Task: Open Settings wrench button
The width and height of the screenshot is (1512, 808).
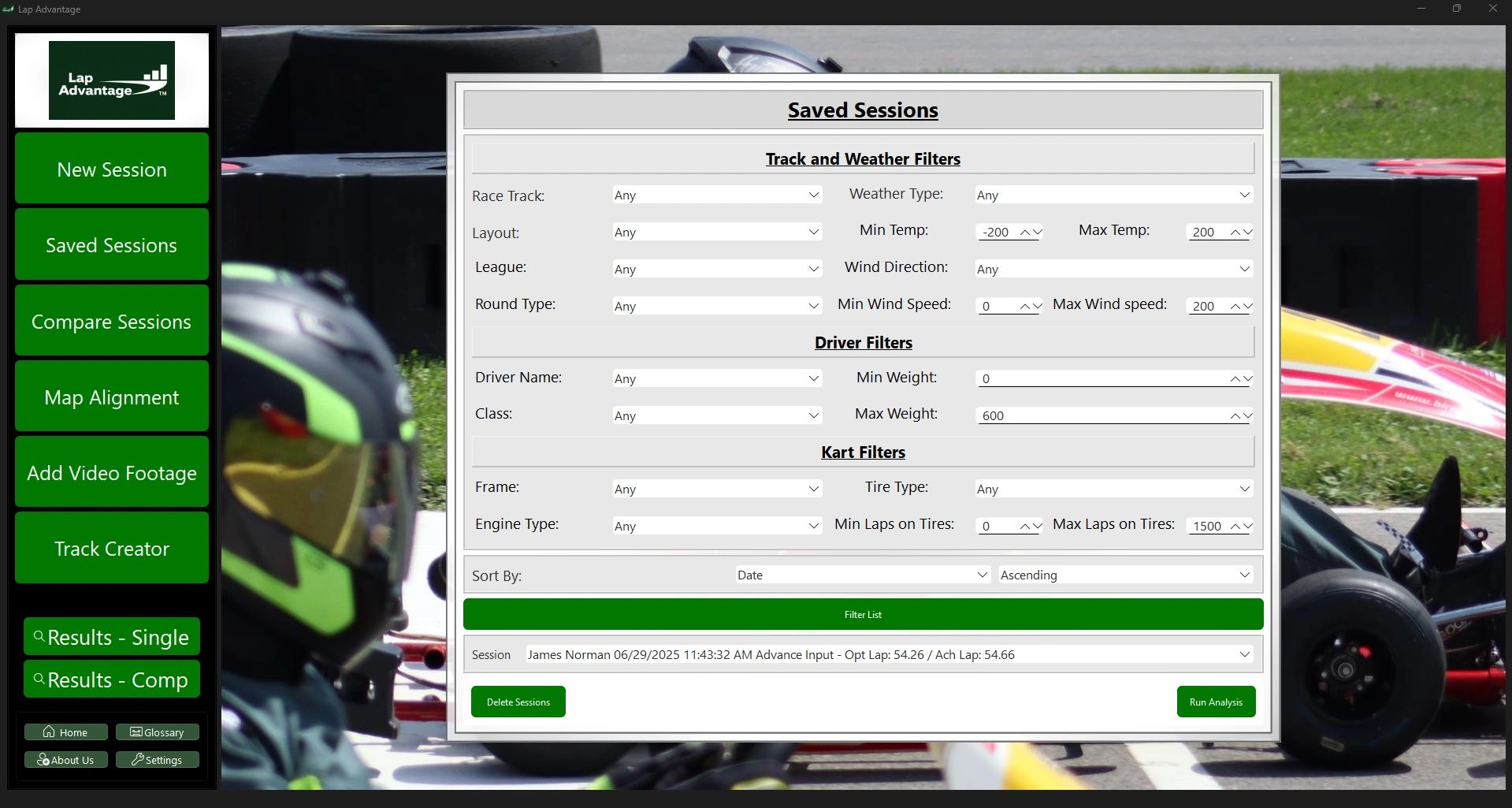Action: click(x=157, y=760)
